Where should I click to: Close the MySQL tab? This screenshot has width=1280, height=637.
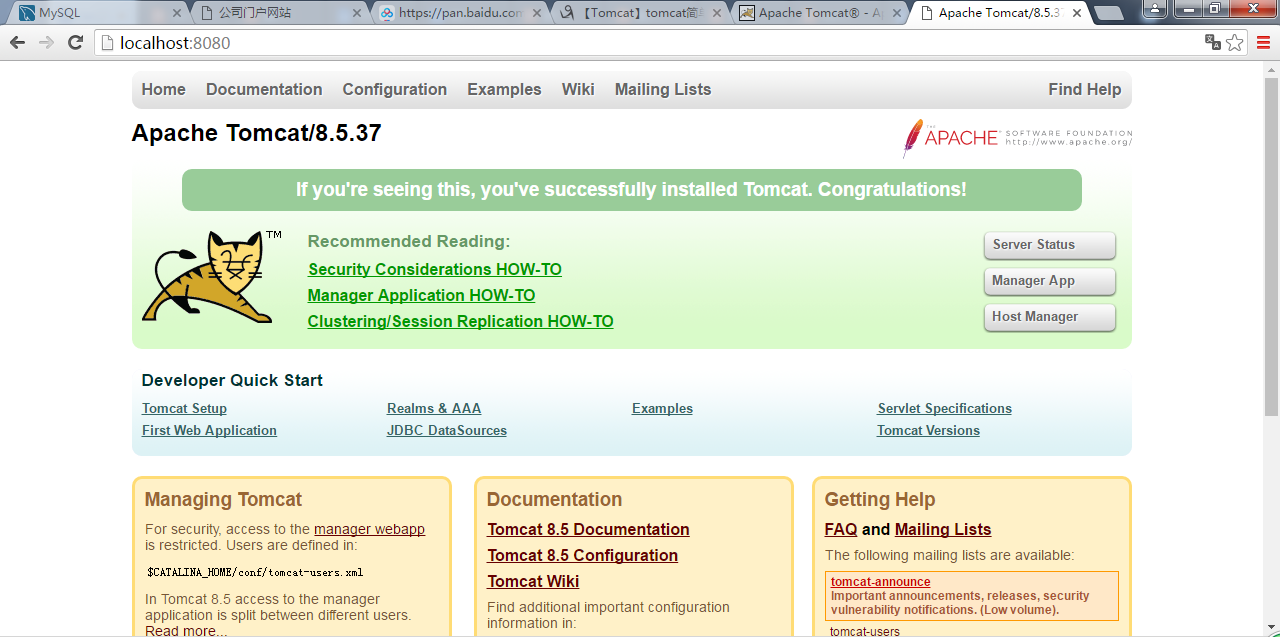[x=177, y=13]
